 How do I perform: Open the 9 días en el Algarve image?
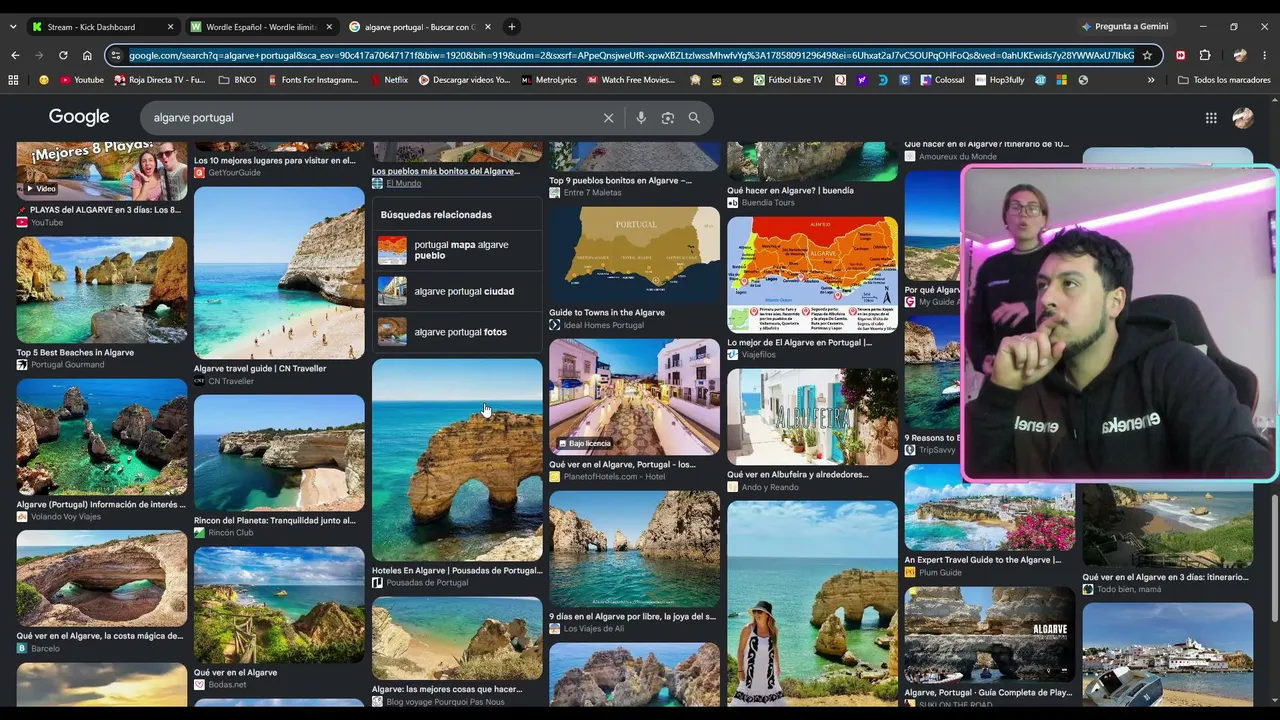(x=634, y=550)
